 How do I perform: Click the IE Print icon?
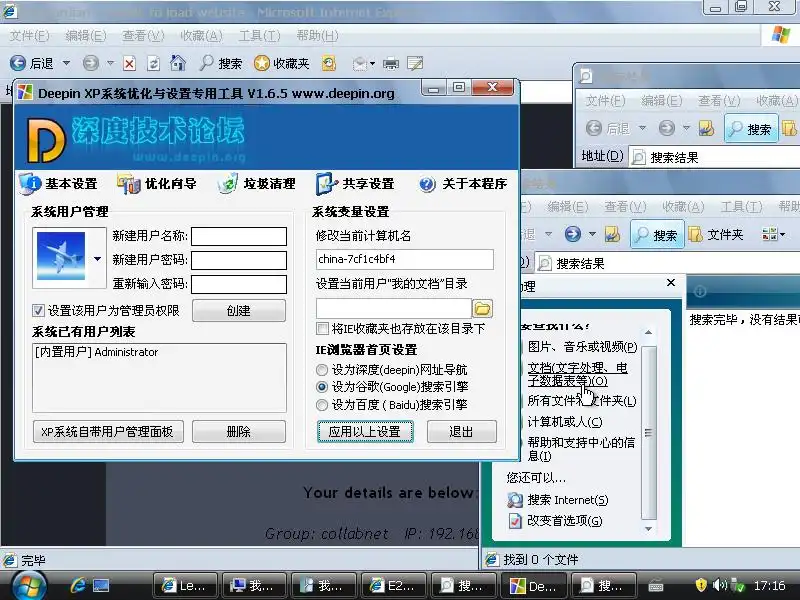(391, 64)
